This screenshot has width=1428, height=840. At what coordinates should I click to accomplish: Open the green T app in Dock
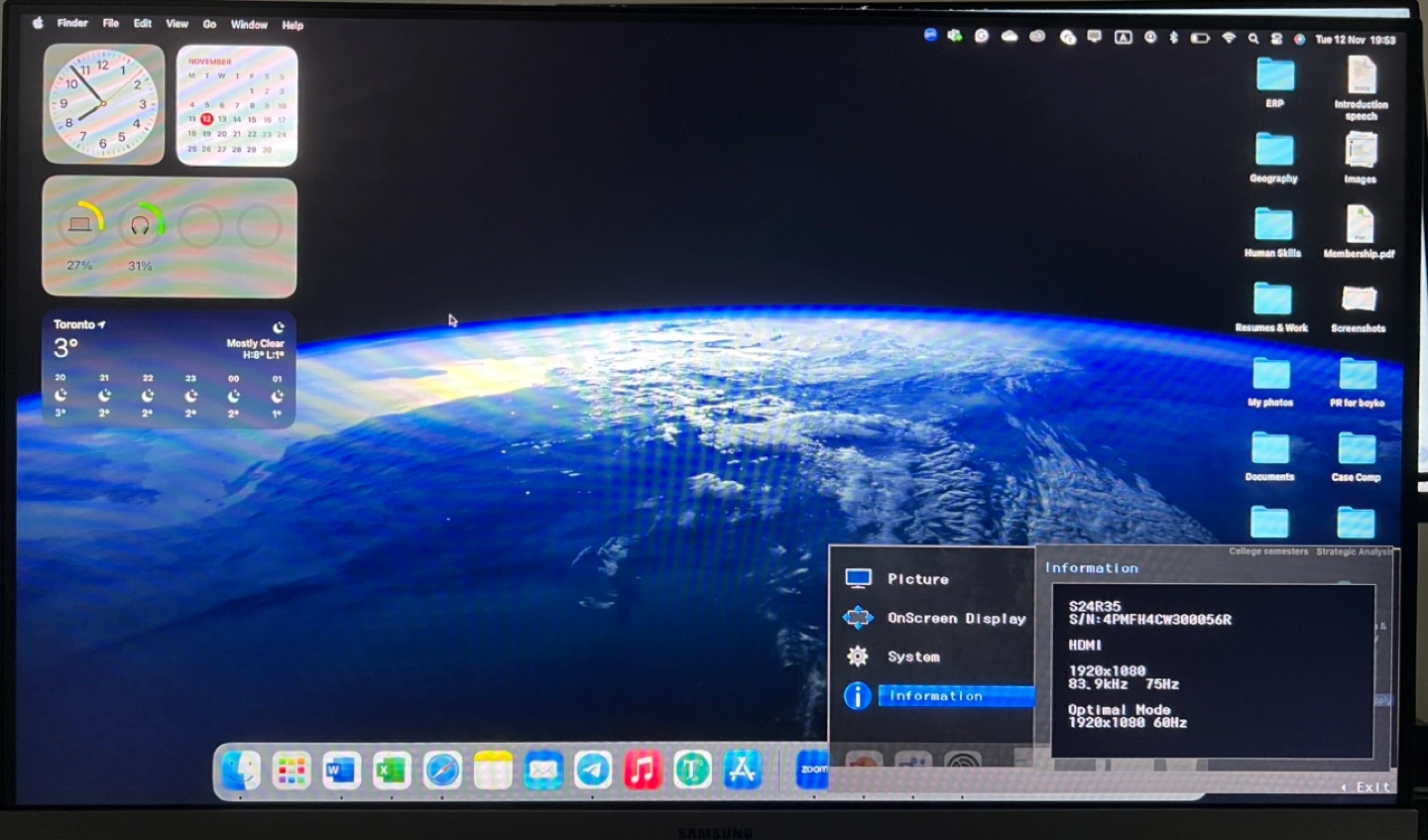click(x=692, y=771)
